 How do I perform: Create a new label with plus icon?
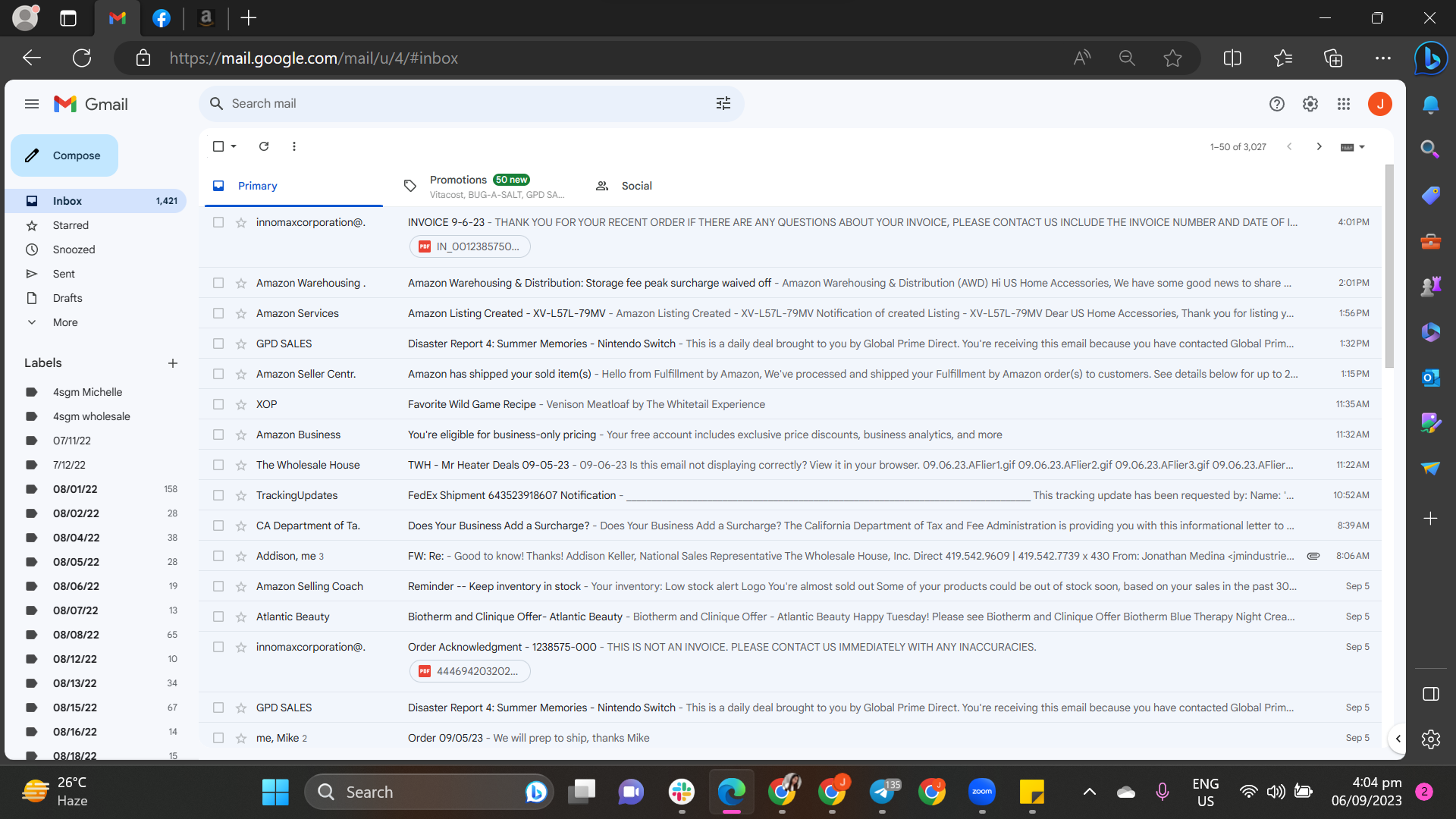[173, 363]
